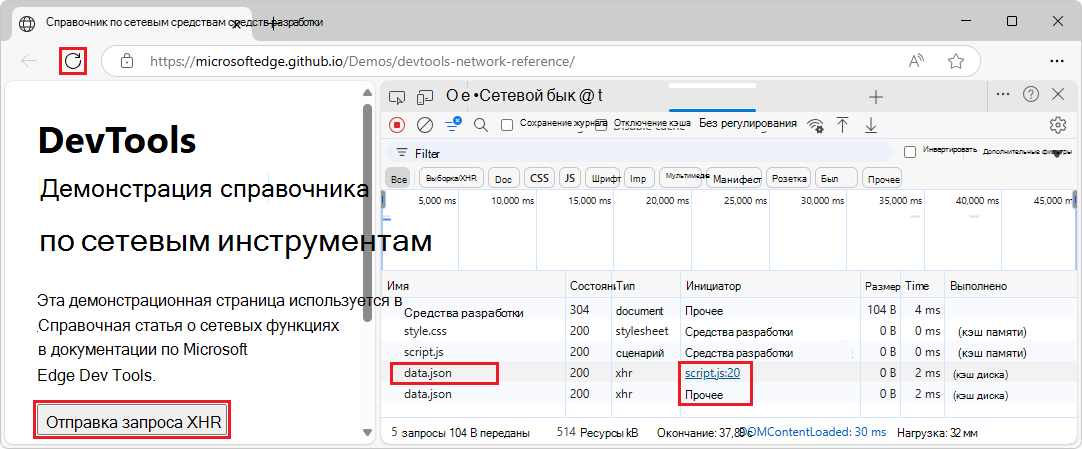Click inside the Filter text field
Viewport: 1082px width, 449px height.
[x=639, y=152]
